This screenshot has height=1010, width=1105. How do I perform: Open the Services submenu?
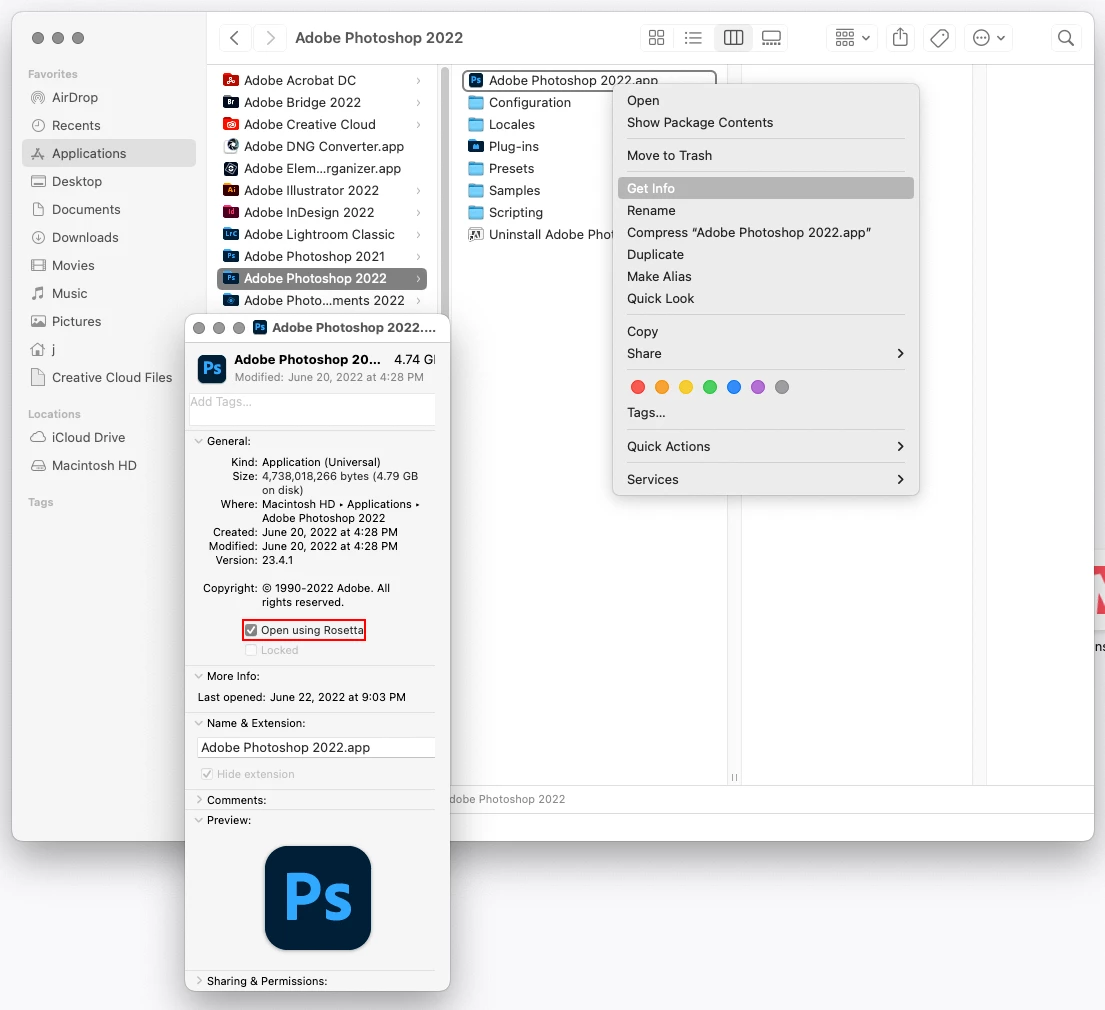(x=765, y=479)
